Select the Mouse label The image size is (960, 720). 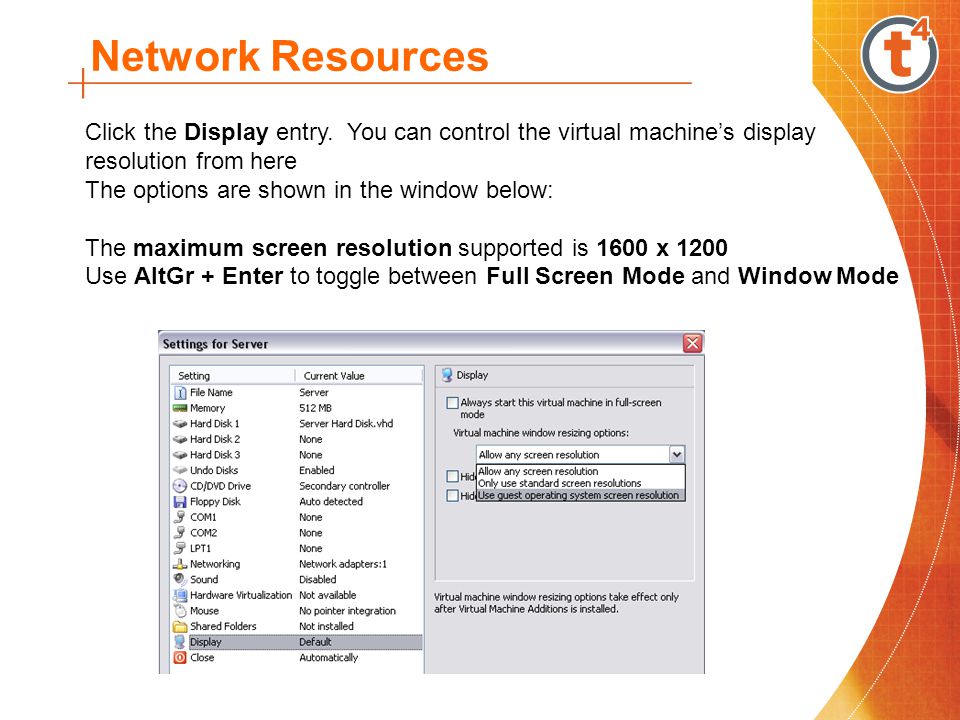coord(204,611)
